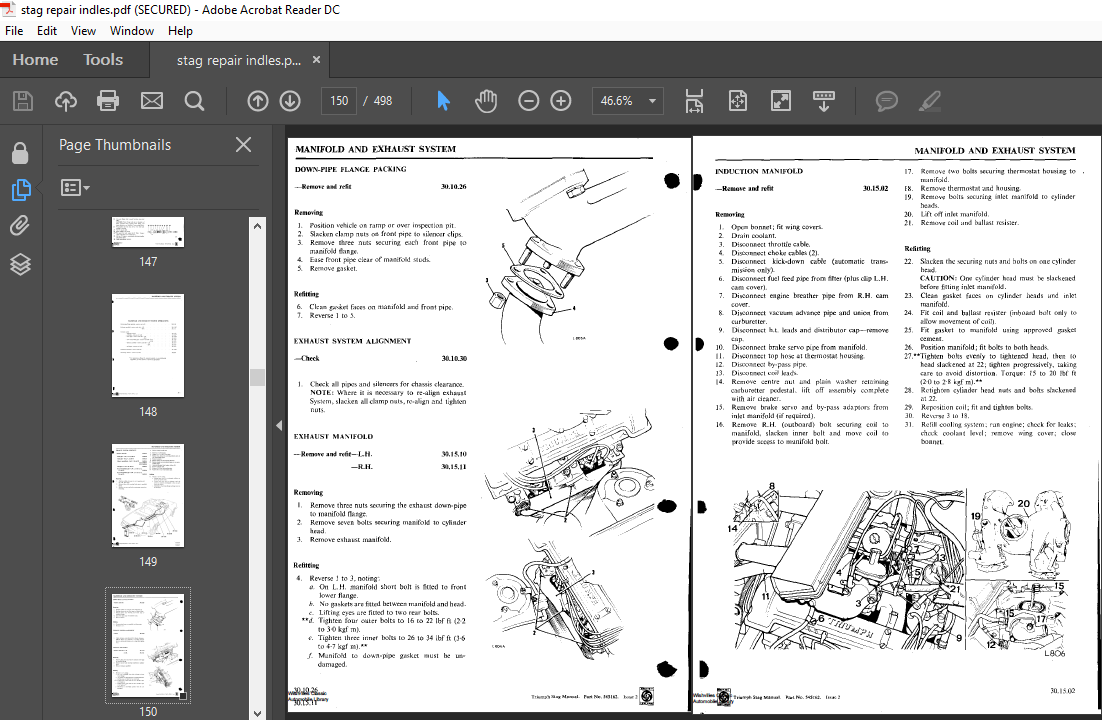Activate the Selection arrow tool
Viewport: 1102px width, 720px height.
pos(443,101)
